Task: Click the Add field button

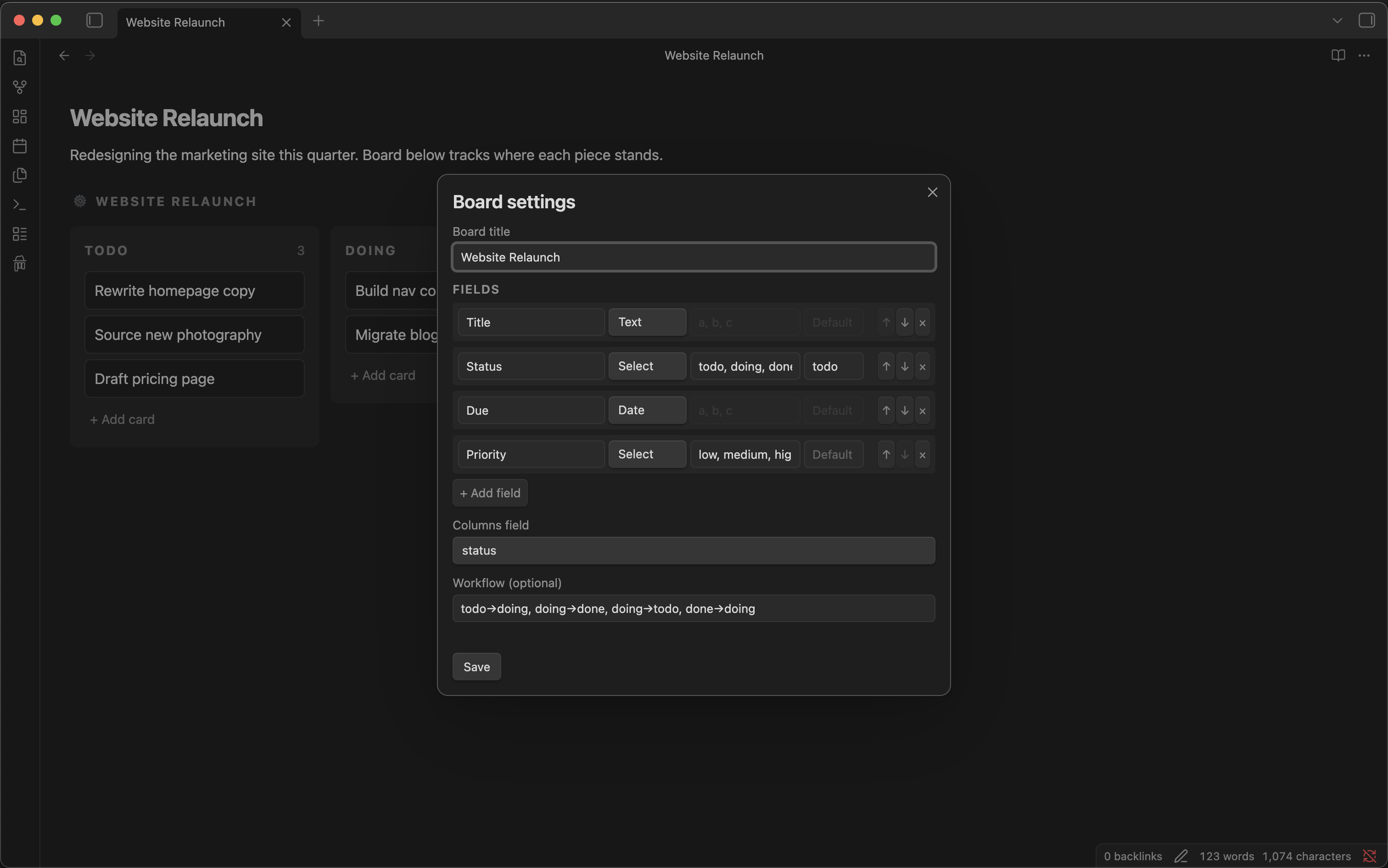Action: pyautogui.click(x=490, y=493)
